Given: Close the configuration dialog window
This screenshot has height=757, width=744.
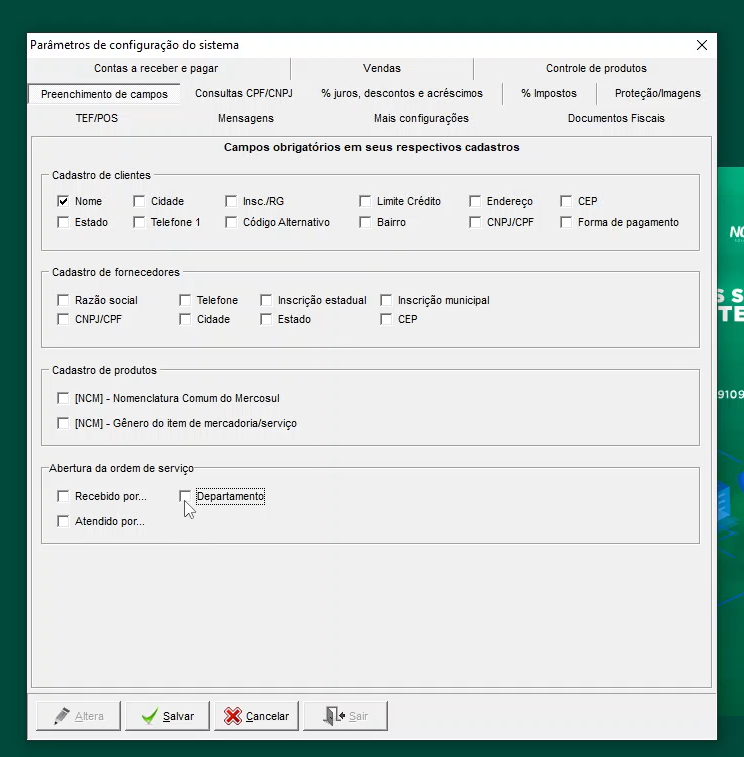Looking at the screenshot, I should click(x=702, y=45).
